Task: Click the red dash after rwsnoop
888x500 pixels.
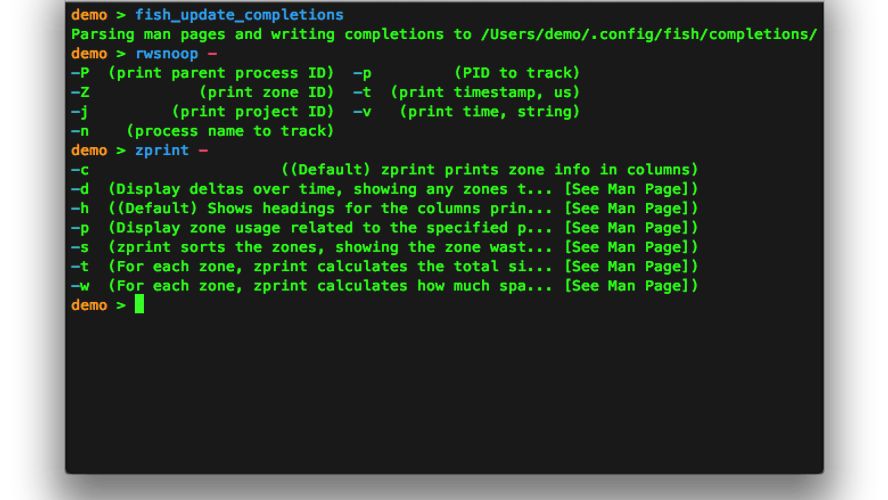Action: pyautogui.click(x=212, y=54)
